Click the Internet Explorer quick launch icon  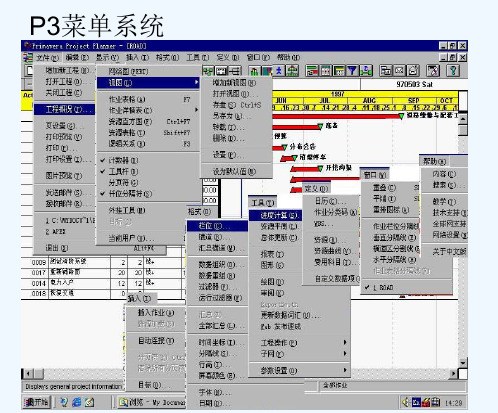77,402
